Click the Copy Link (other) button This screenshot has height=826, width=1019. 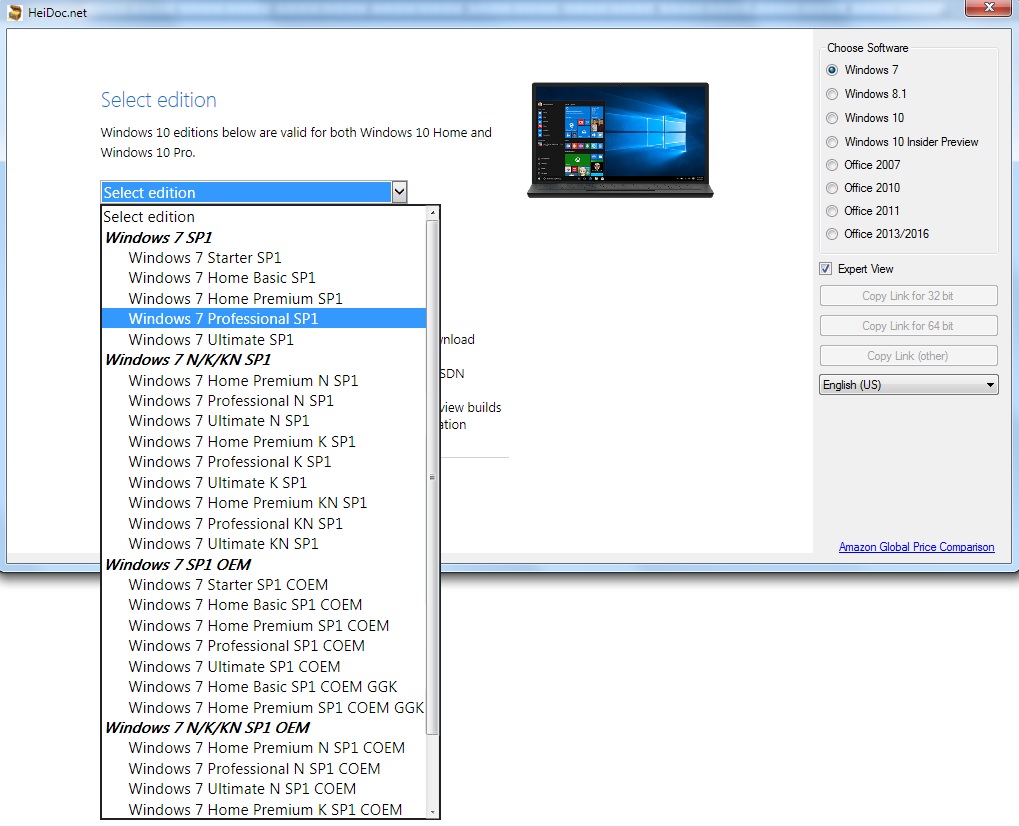(x=908, y=355)
